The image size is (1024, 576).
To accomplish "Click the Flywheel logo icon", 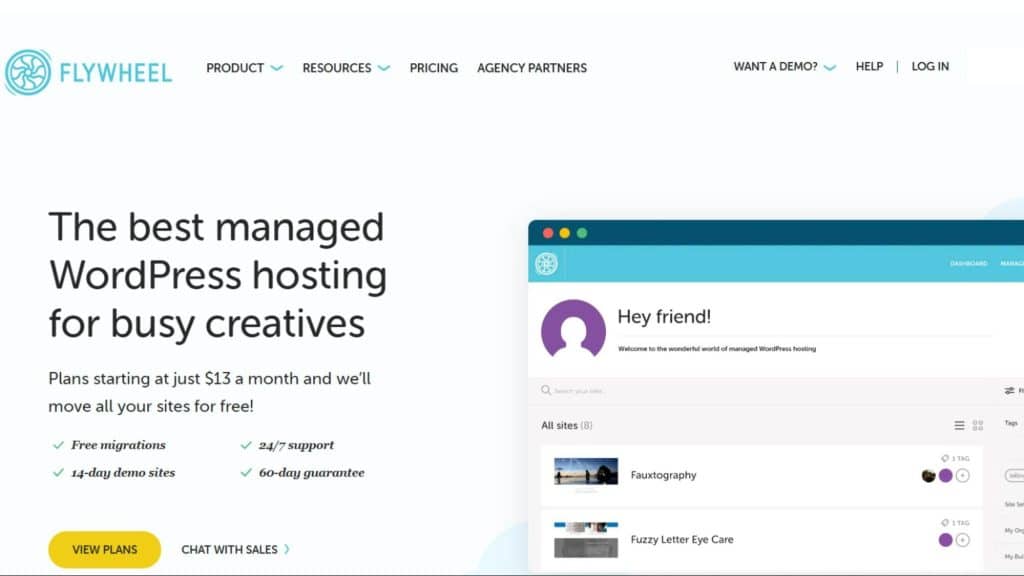I will [27, 72].
